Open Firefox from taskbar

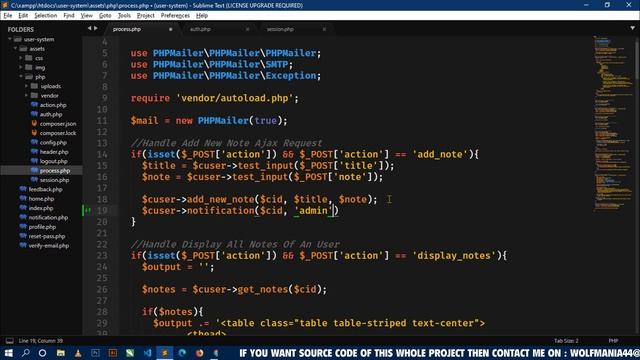(x=200, y=353)
